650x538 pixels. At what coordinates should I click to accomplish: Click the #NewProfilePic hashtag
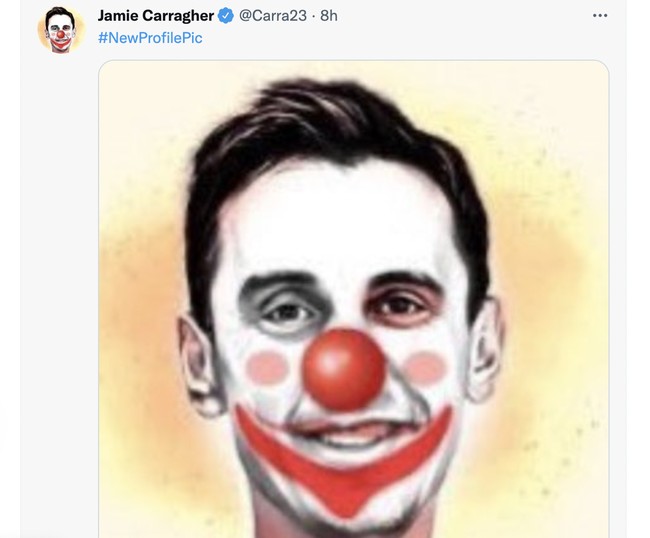(x=149, y=39)
